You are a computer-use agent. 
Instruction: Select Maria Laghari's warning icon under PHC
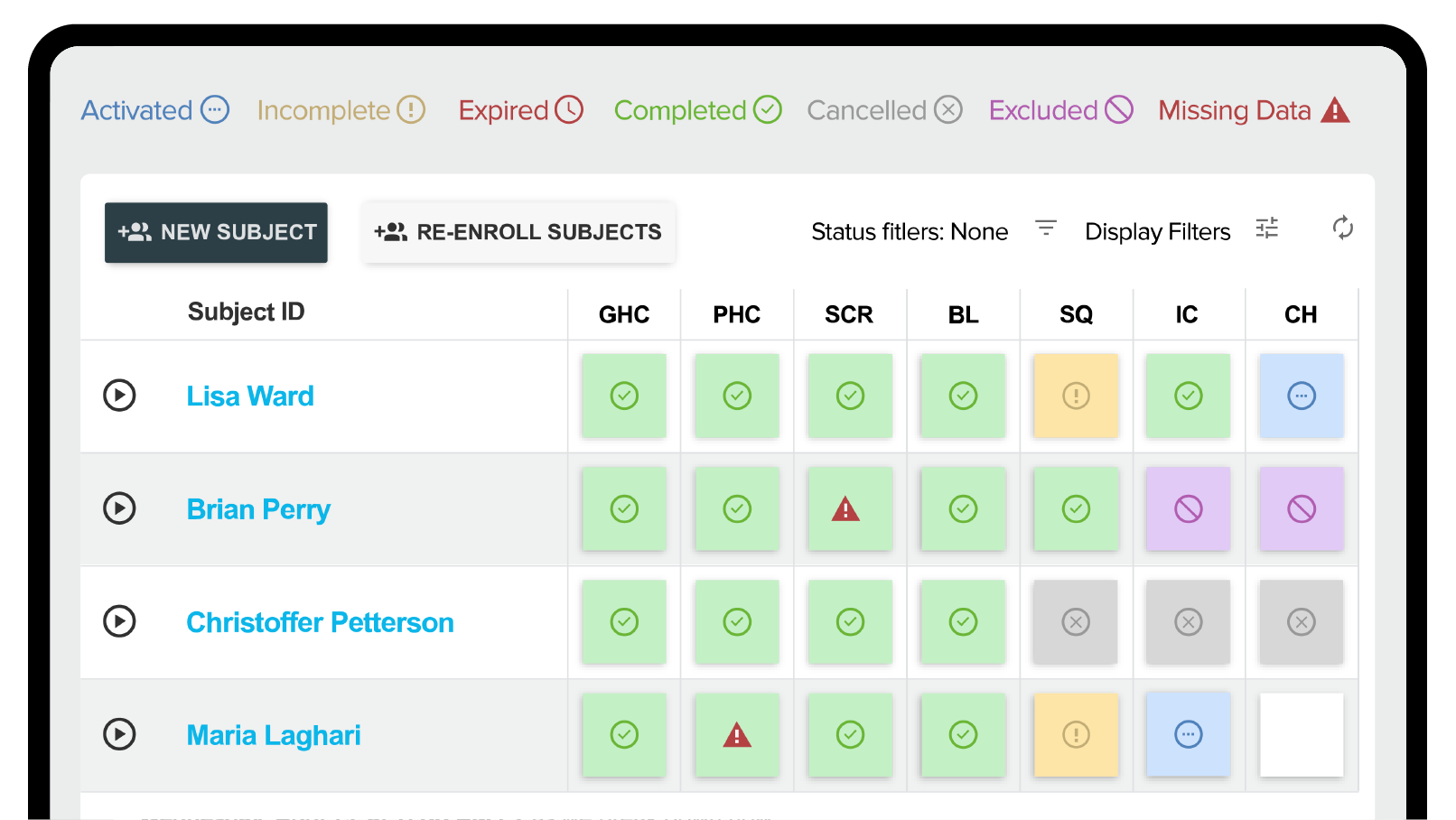(x=736, y=734)
